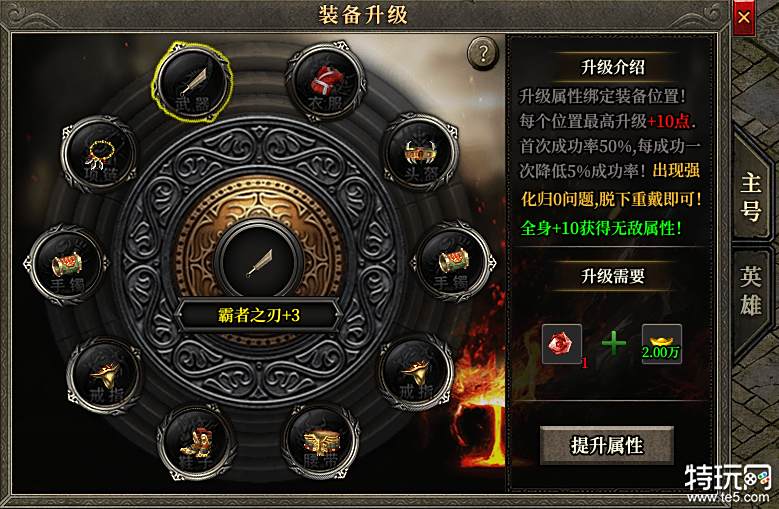Click the 提升属性 upgrade button
The height and width of the screenshot is (509, 779).
point(607,445)
